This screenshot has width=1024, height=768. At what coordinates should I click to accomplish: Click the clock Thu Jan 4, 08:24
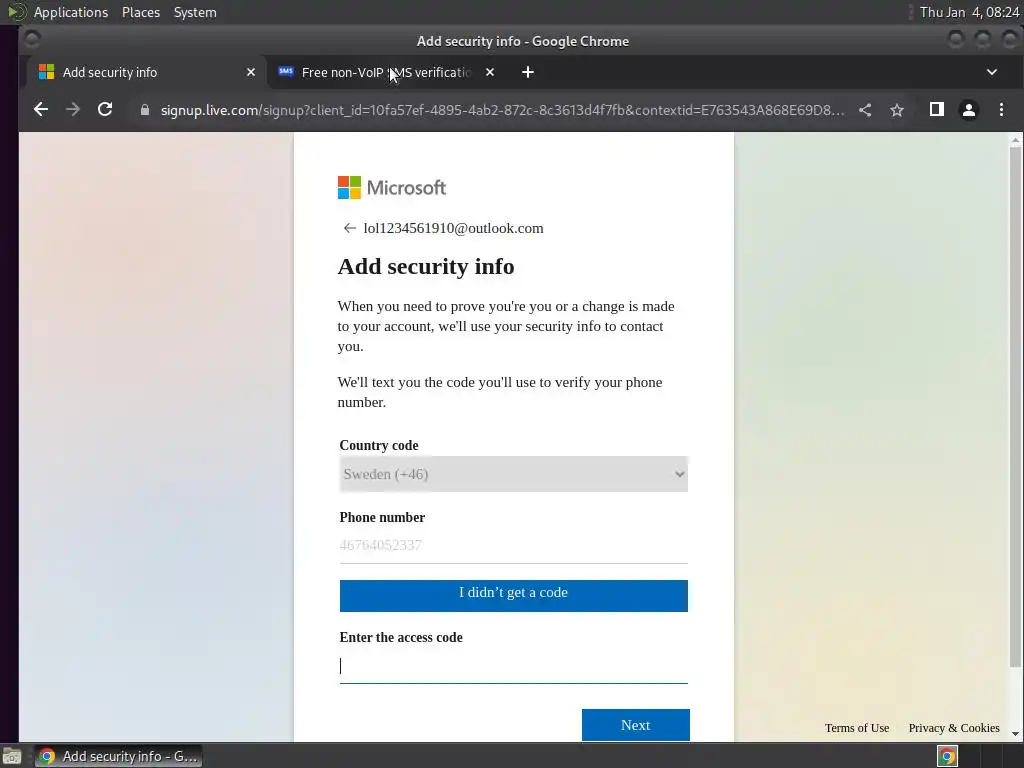[970, 12]
